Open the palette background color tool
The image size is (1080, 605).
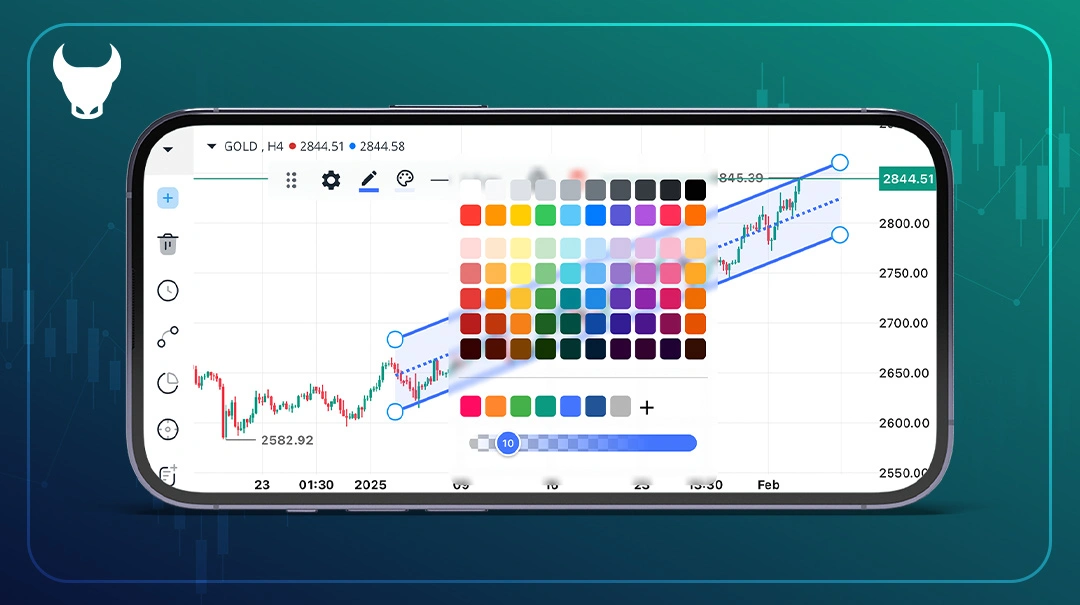click(404, 180)
